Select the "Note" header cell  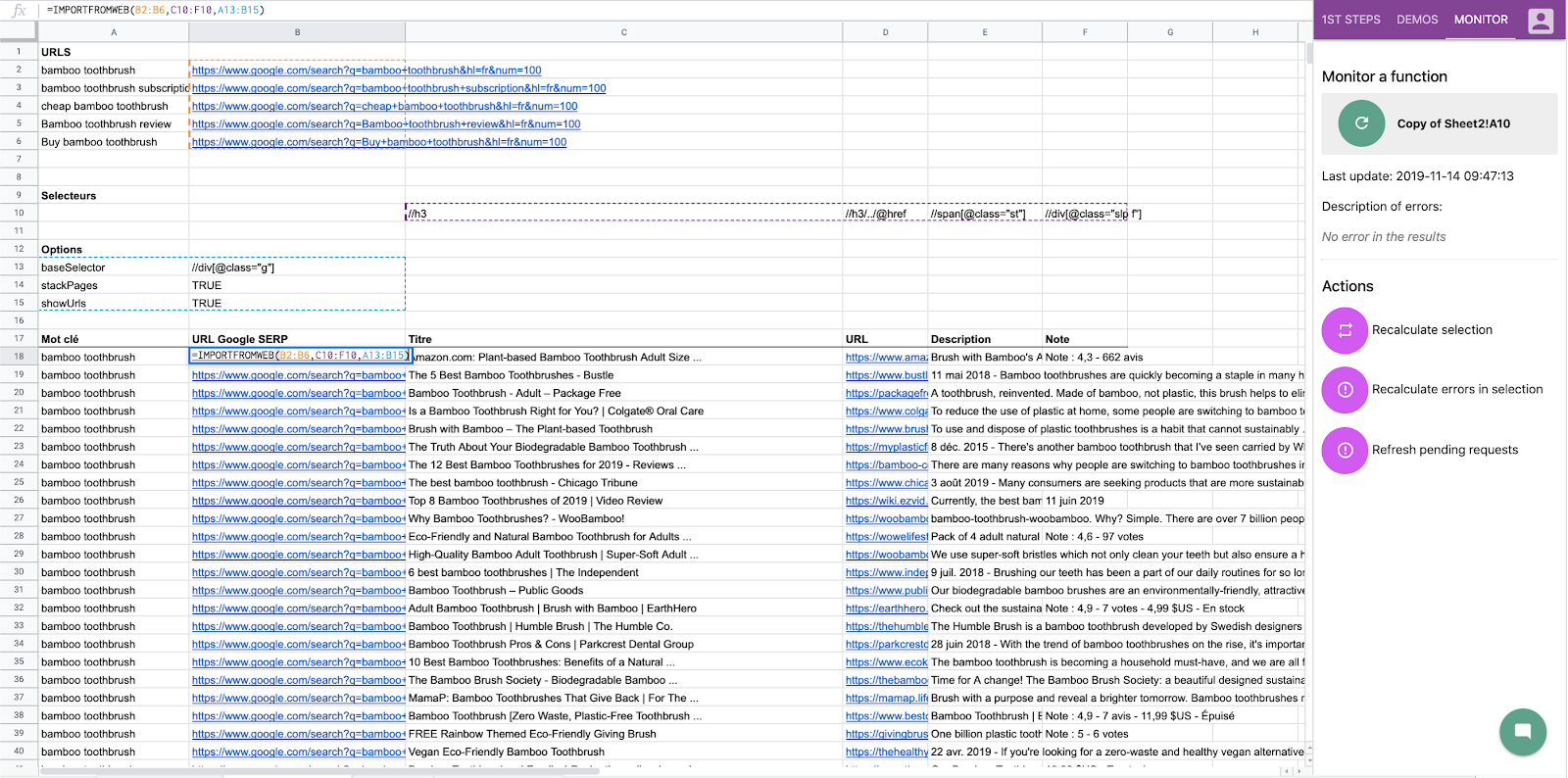click(x=1085, y=339)
